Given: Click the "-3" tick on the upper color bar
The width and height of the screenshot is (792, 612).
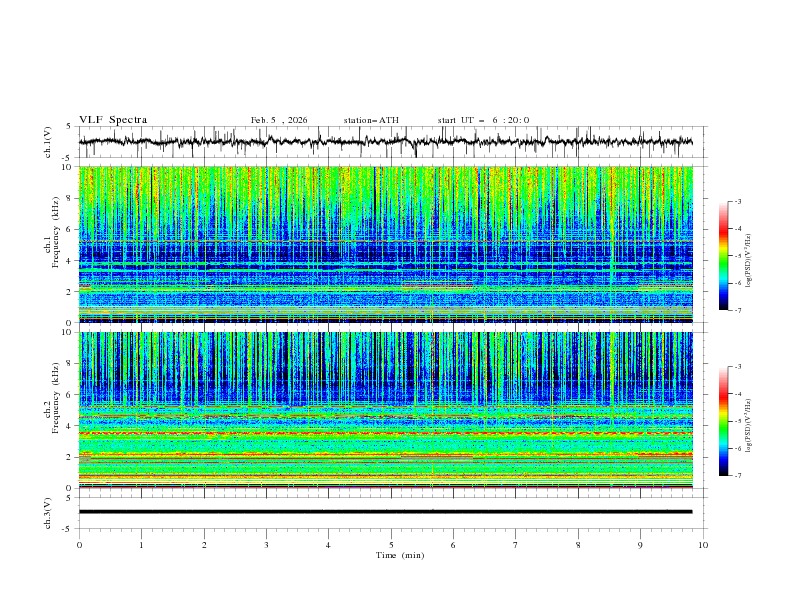Looking at the screenshot, I should [x=737, y=201].
